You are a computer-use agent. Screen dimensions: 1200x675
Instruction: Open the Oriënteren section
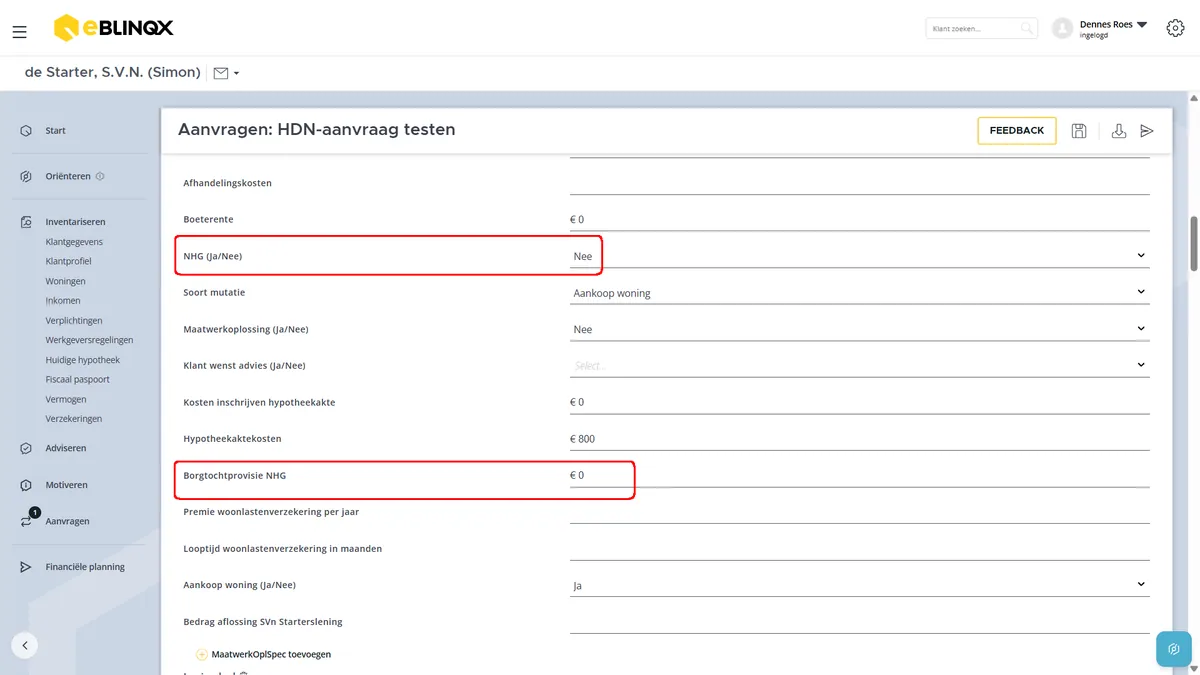click(68, 176)
